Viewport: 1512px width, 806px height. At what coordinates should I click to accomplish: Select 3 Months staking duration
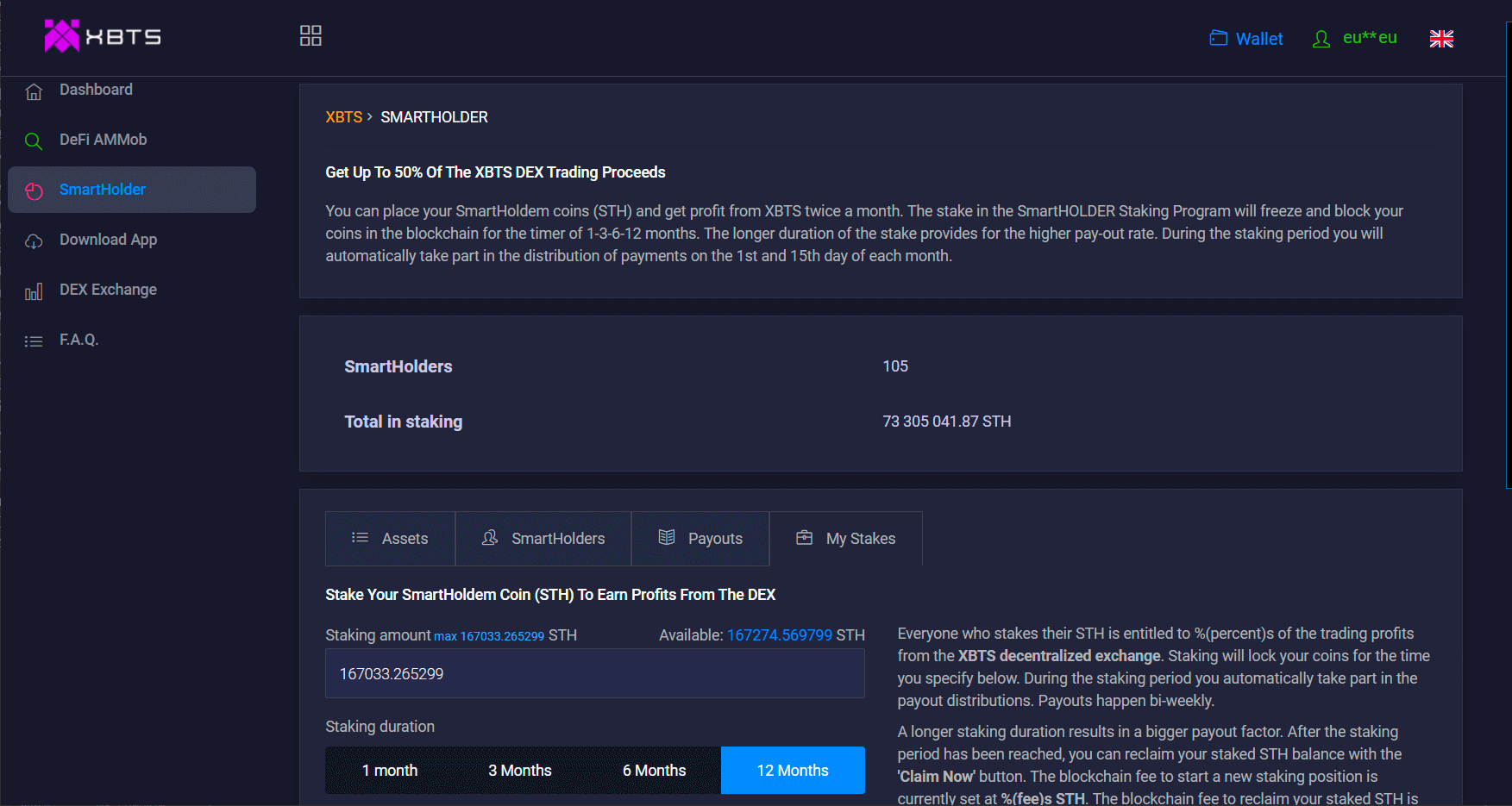[520, 771]
